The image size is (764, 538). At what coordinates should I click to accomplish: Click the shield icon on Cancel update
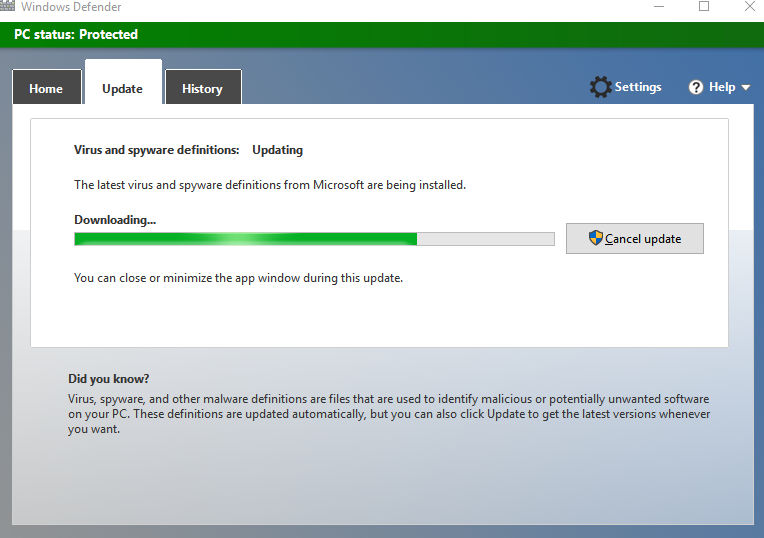595,238
